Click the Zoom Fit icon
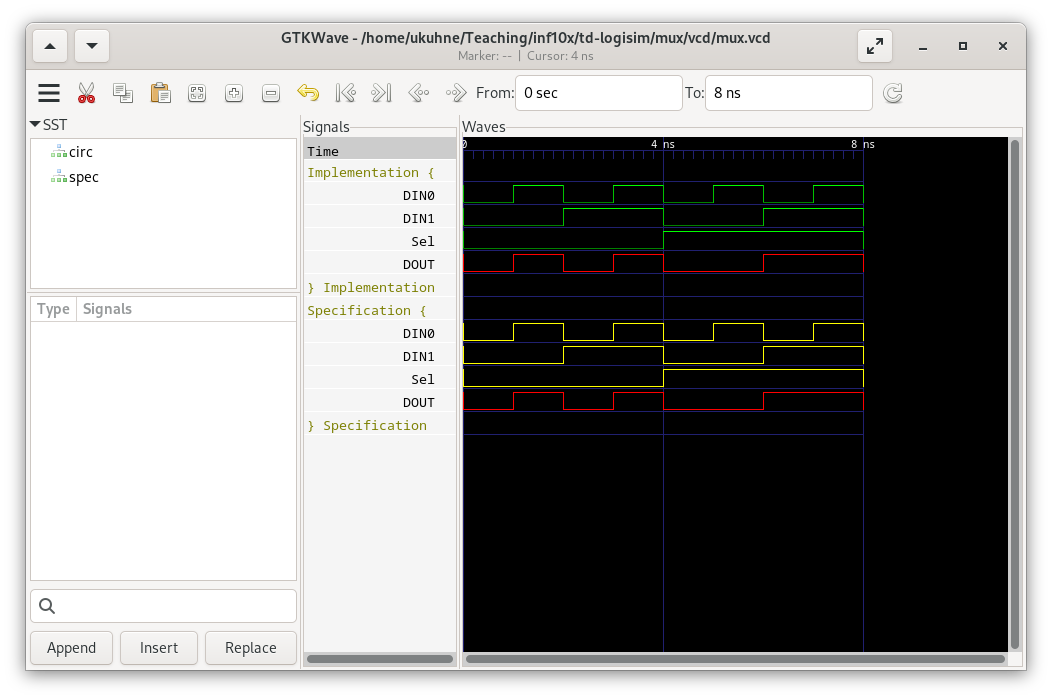This screenshot has height=699, width=1052. click(x=197, y=93)
